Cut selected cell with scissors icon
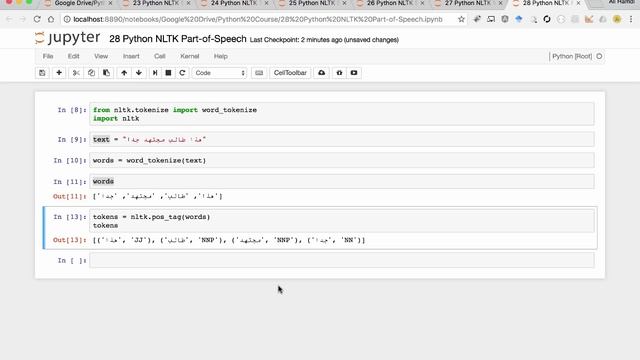The image size is (640, 360). tap(76, 73)
